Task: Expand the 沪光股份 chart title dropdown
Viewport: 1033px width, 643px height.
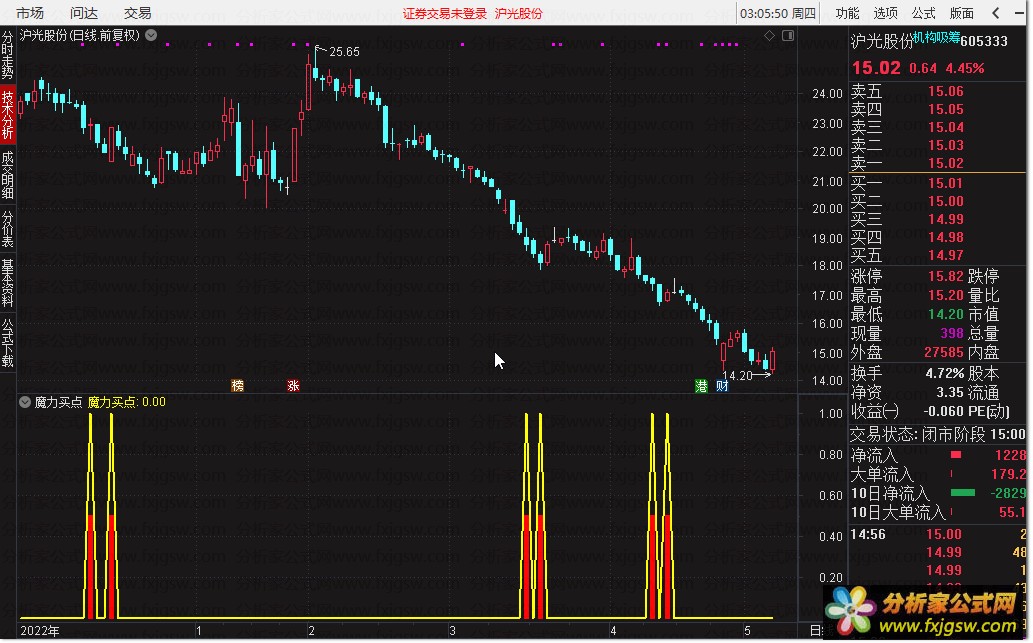Action: click(151, 36)
